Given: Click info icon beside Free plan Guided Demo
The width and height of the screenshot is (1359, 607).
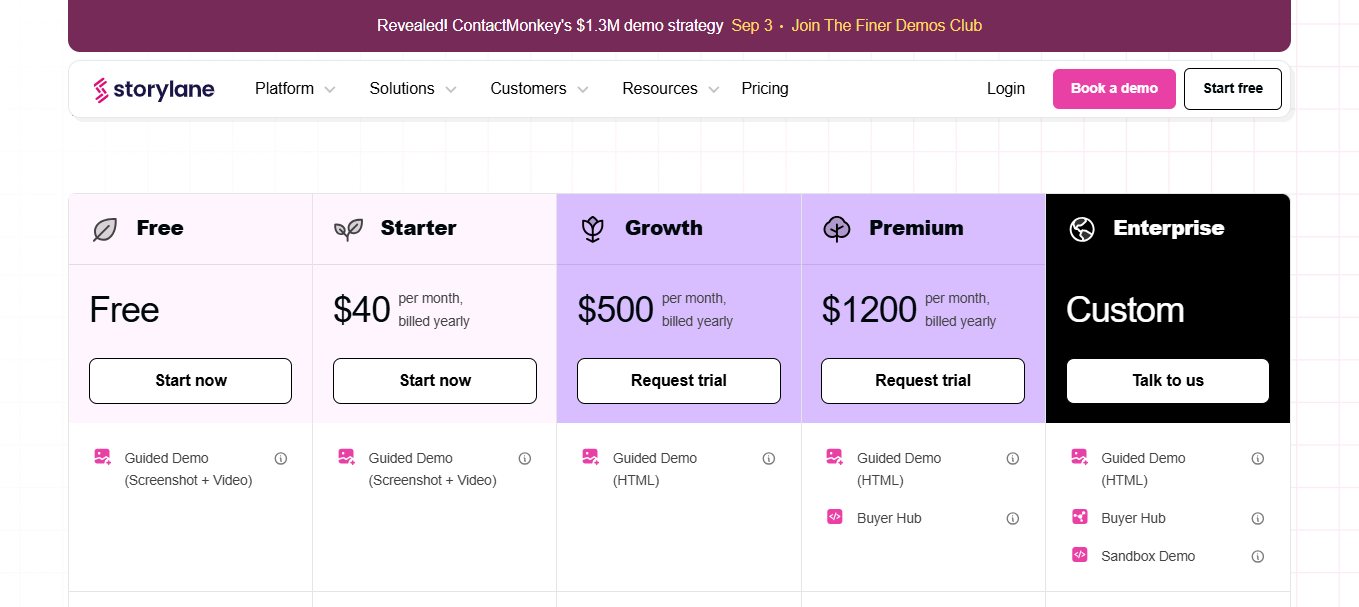Looking at the screenshot, I should pyautogui.click(x=281, y=459).
